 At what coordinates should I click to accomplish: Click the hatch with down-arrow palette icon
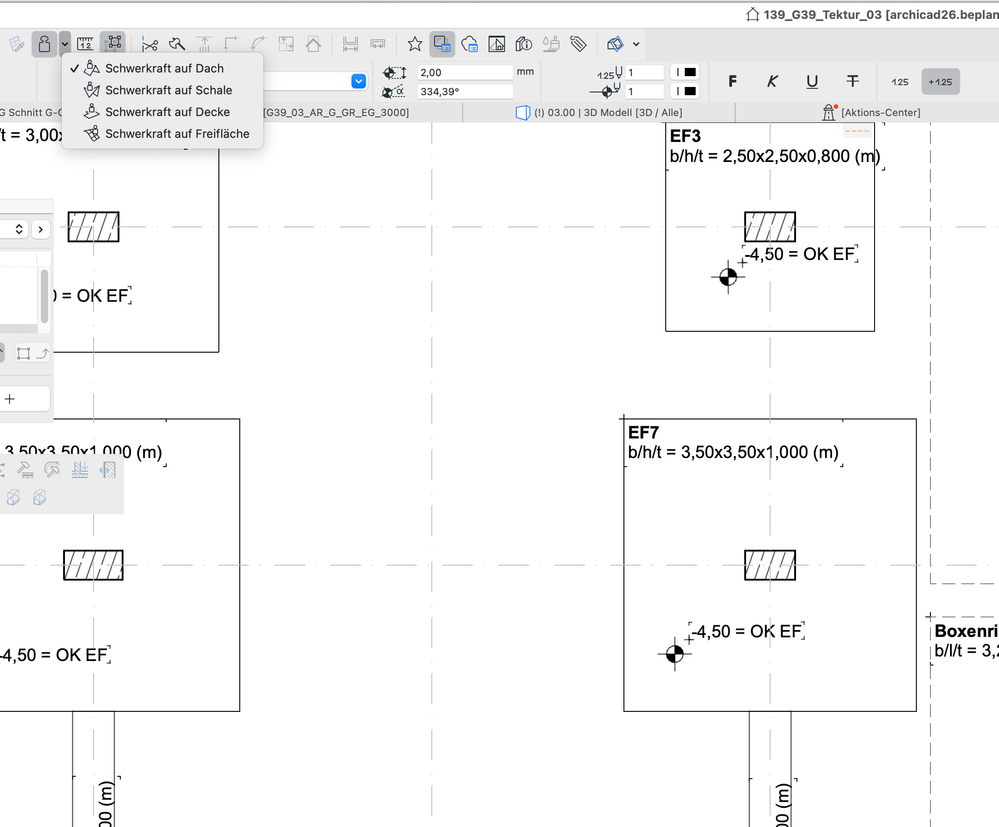[80, 470]
